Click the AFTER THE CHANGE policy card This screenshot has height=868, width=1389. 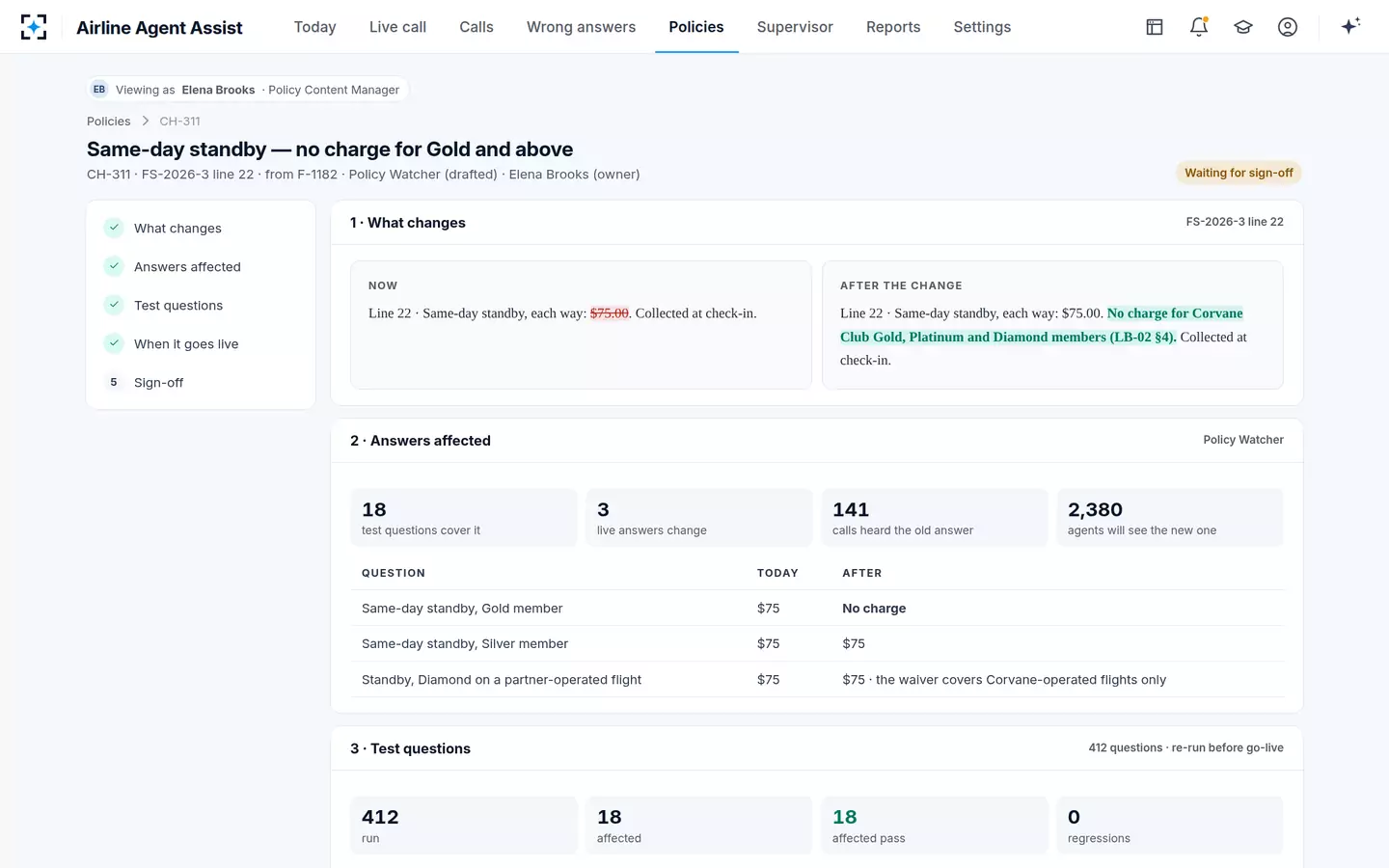(1052, 325)
